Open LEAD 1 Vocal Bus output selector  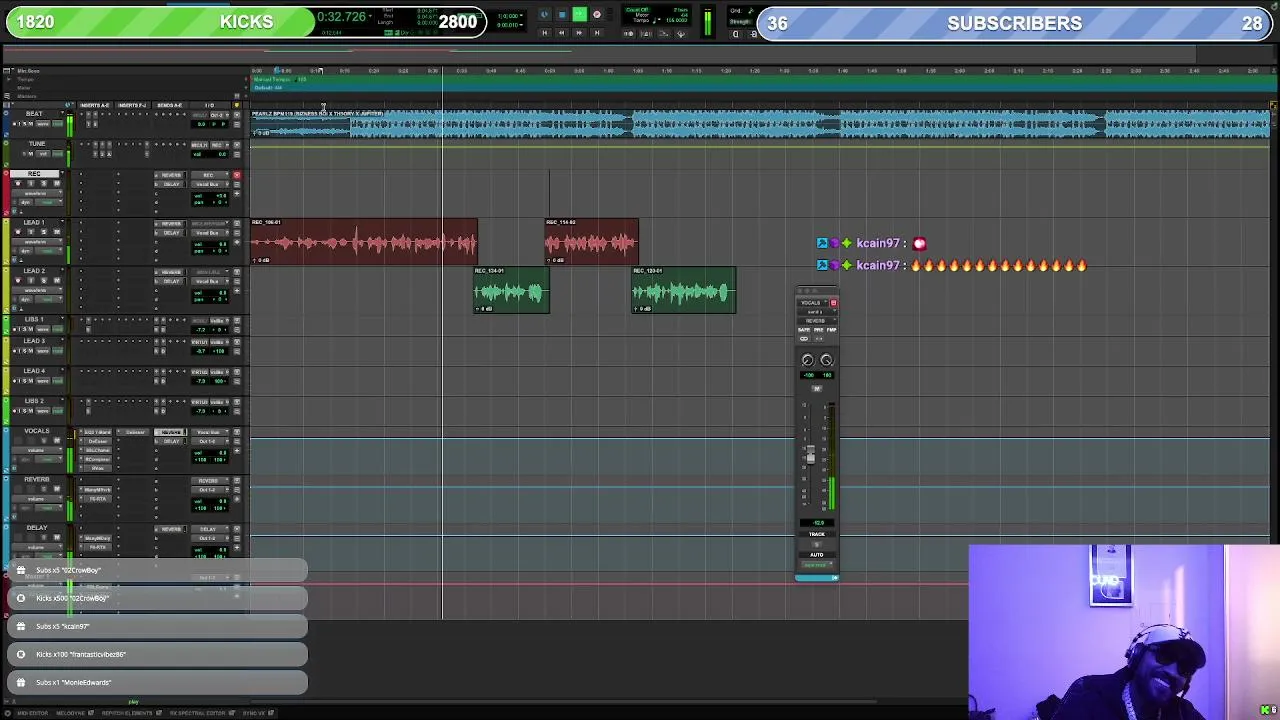tap(209, 233)
